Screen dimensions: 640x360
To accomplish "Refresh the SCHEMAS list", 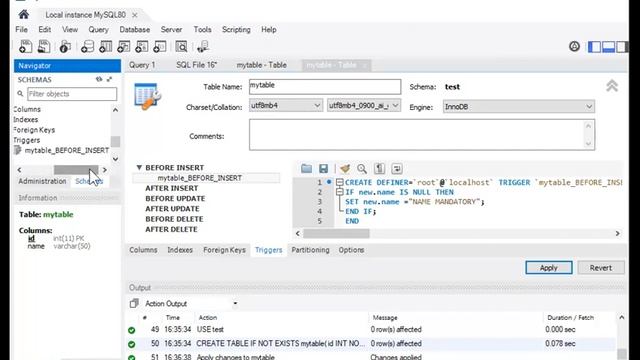I will [x=99, y=79].
